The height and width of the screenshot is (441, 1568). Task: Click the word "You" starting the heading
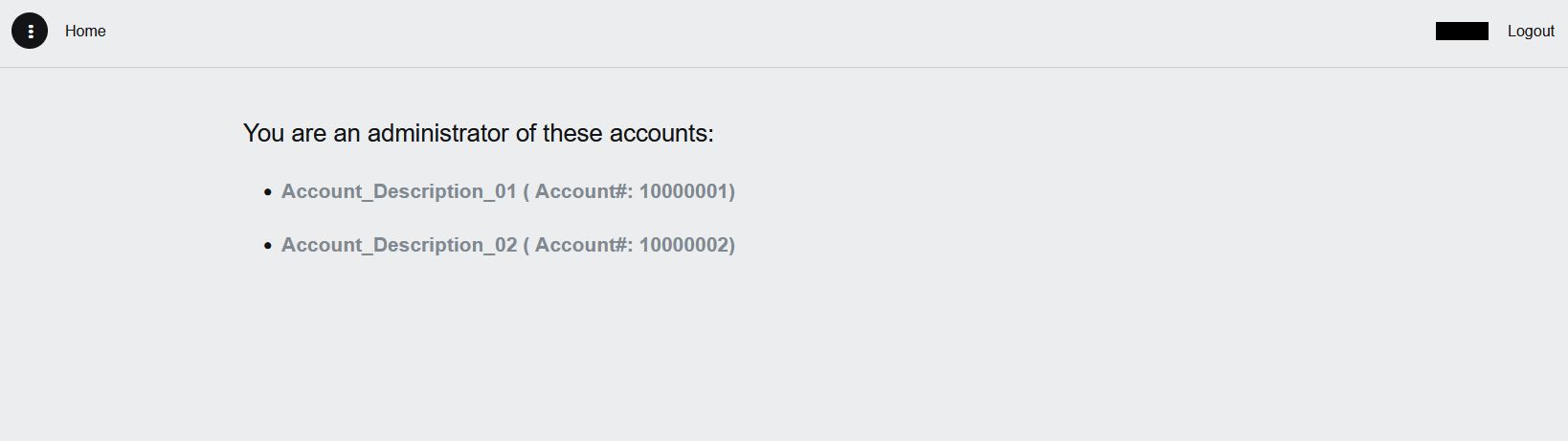click(x=263, y=133)
